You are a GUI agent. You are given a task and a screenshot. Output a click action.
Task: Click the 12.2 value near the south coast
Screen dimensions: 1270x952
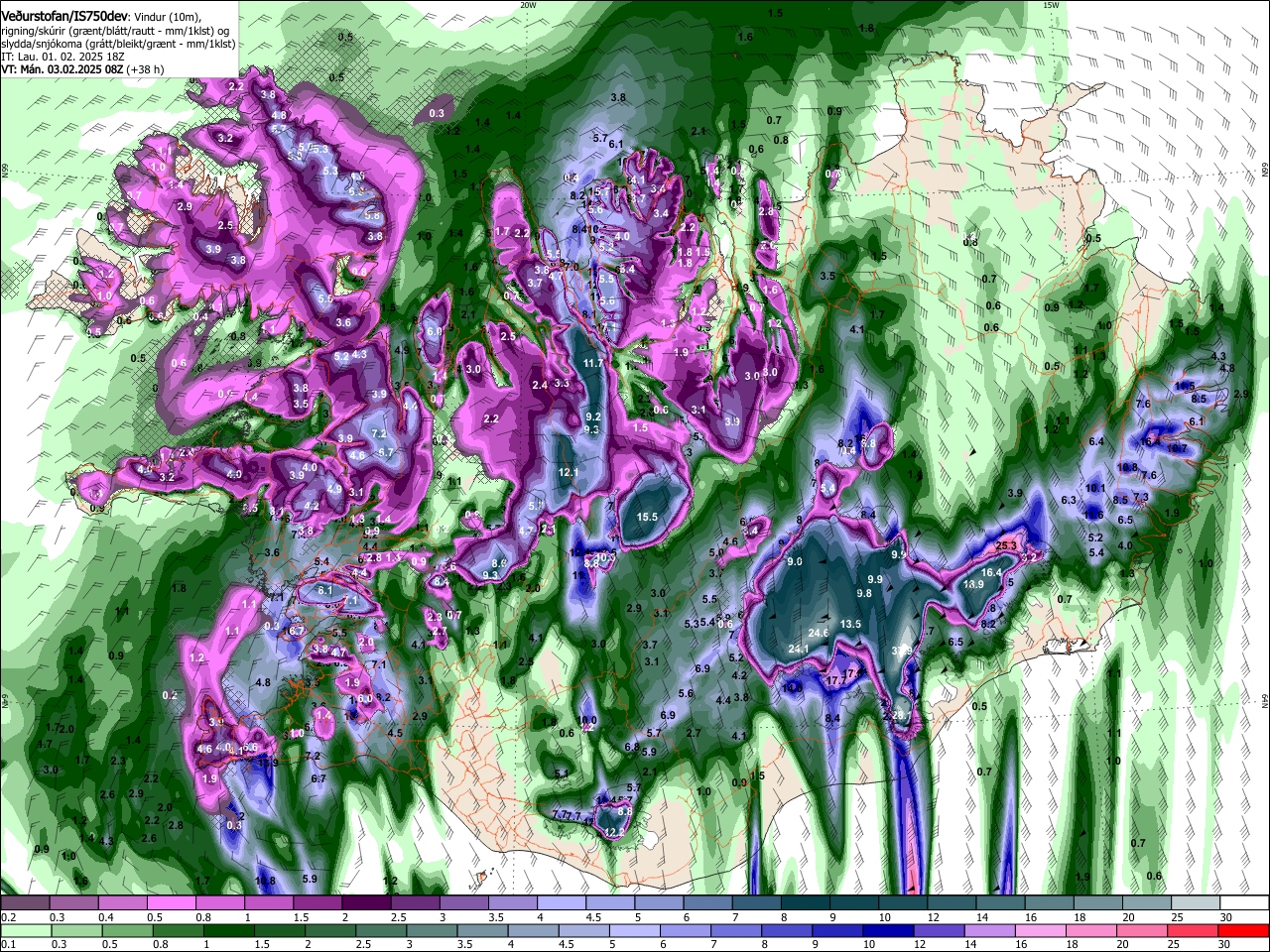(x=615, y=832)
